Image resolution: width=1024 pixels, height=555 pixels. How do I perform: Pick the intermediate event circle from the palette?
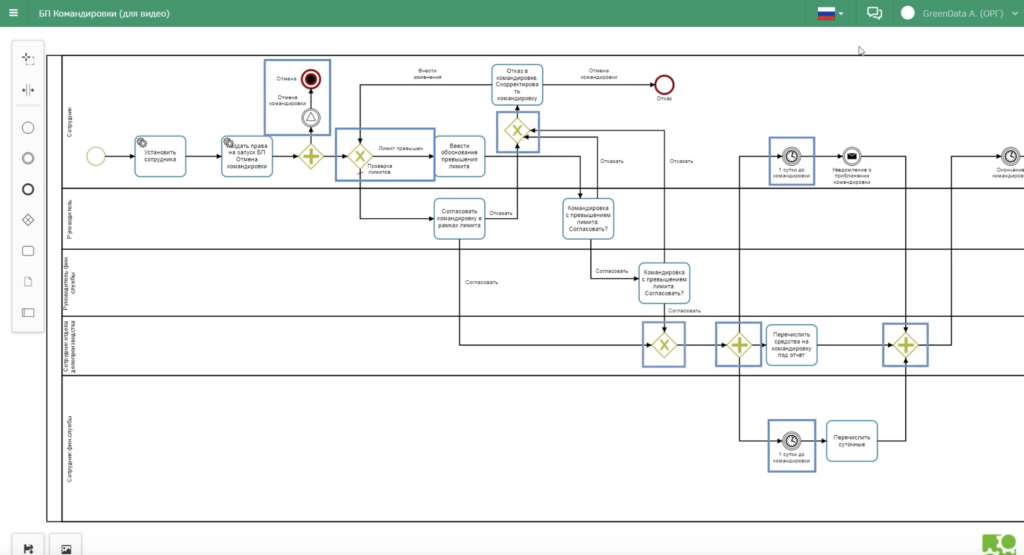click(x=27, y=159)
